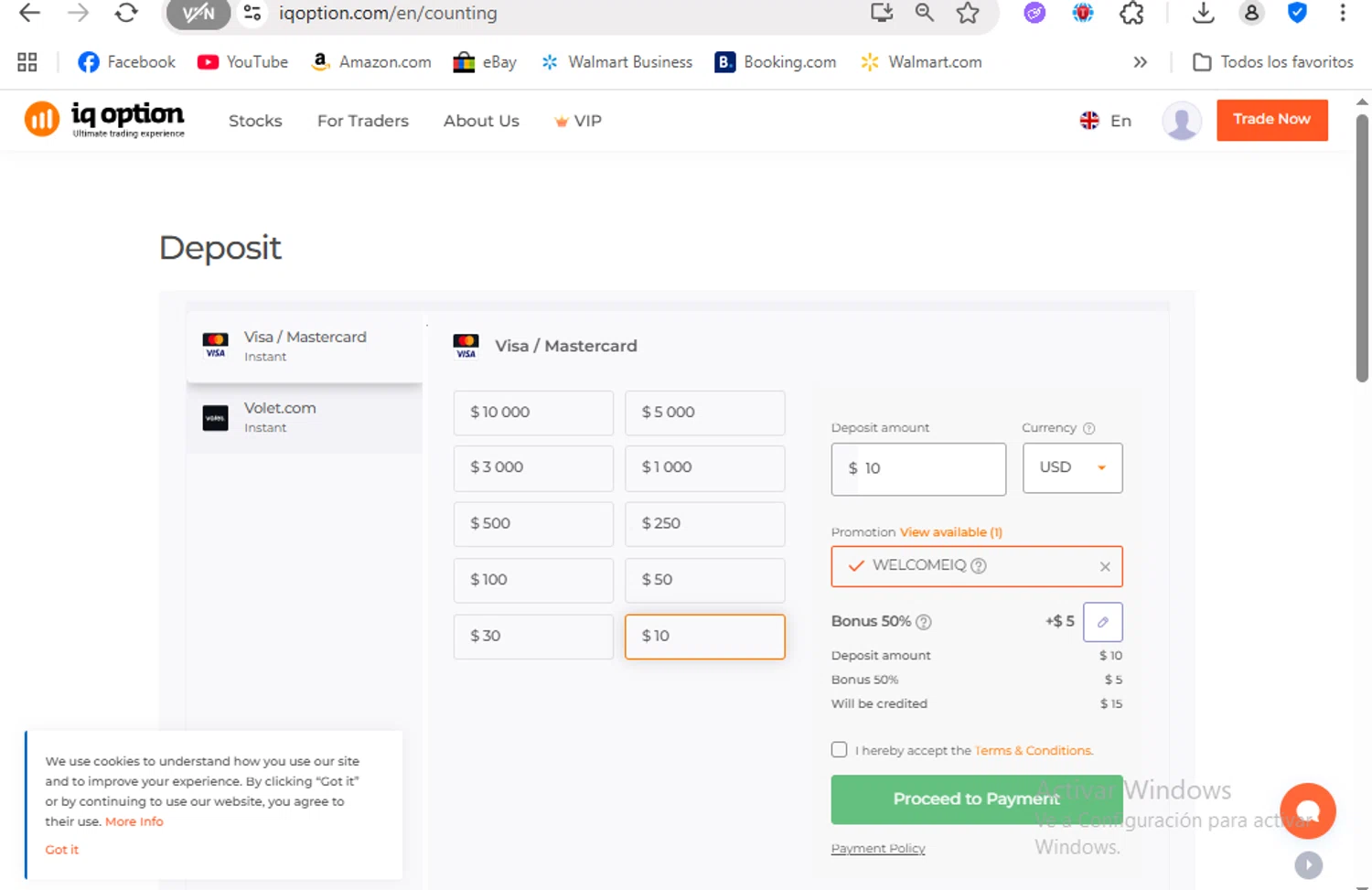Choose the $3 000 deposit amount
Image resolution: width=1372 pixels, height=890 pixels.
[x=533, y=468]
